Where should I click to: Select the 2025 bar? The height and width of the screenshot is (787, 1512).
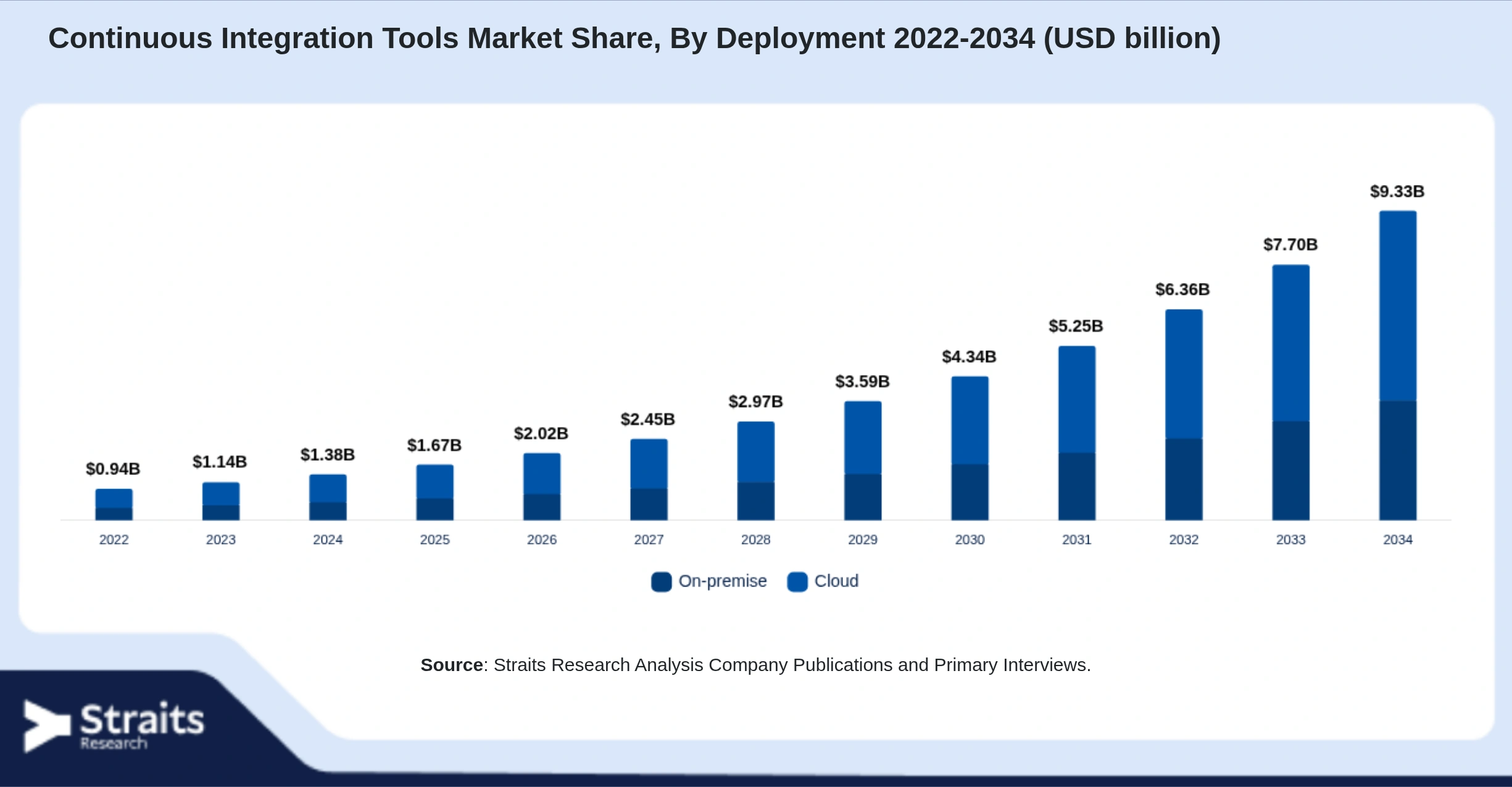pyautogui.click(x=434, y=492)
